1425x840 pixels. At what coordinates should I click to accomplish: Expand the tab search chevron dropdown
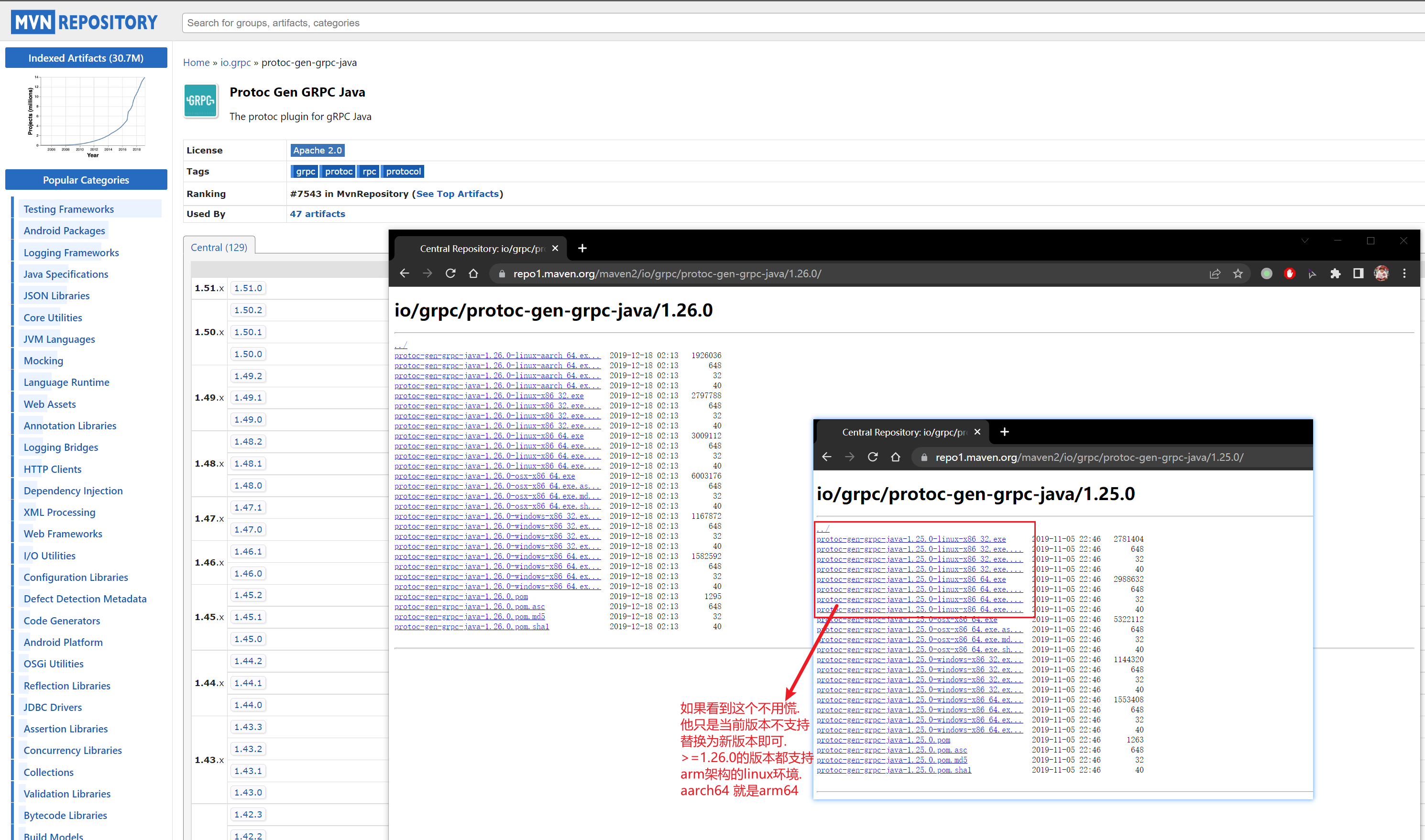(x=1304, y=241)
